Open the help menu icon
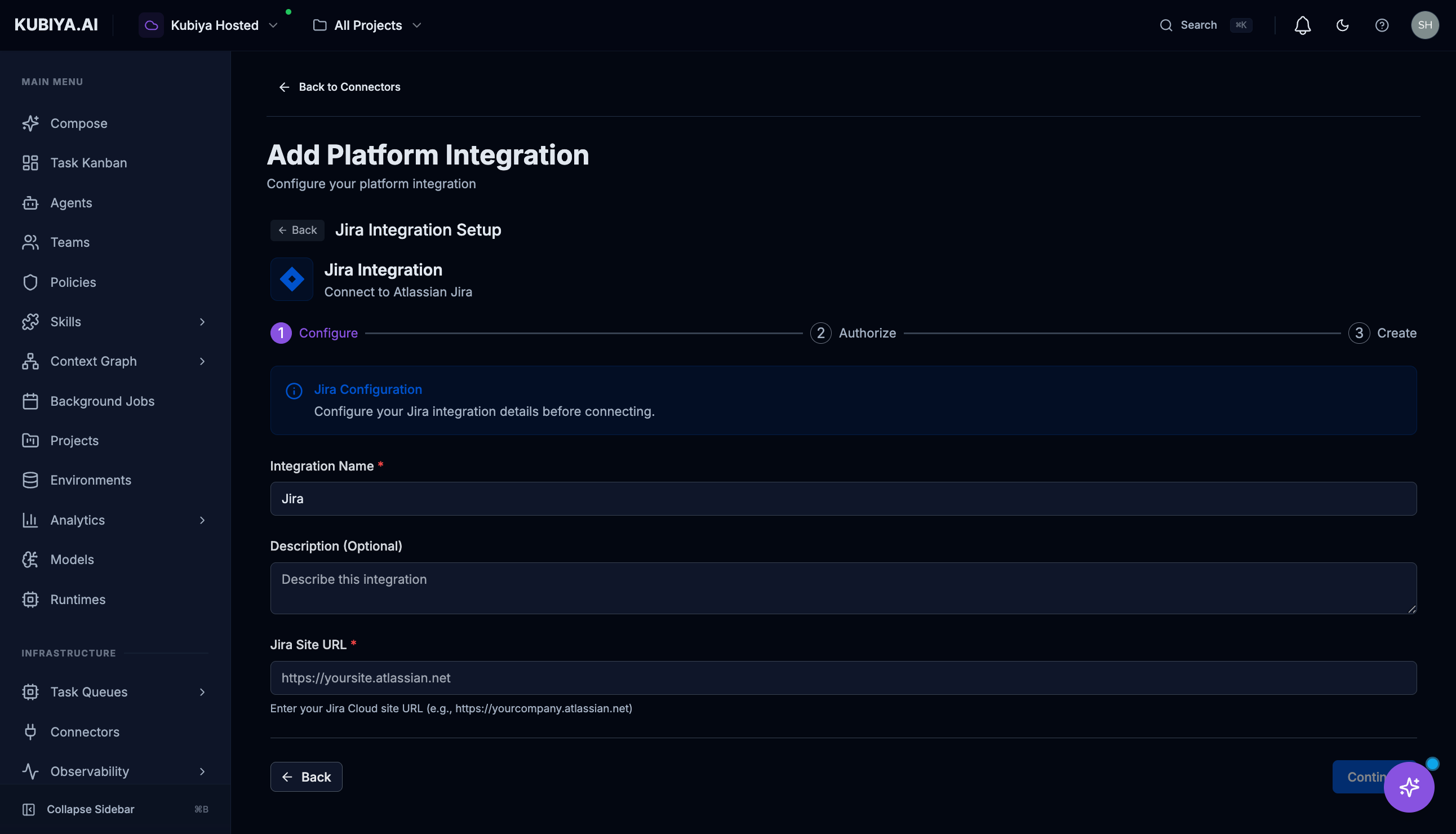The width and height of the screenshot is (1456, 834). pos(1382,25)
